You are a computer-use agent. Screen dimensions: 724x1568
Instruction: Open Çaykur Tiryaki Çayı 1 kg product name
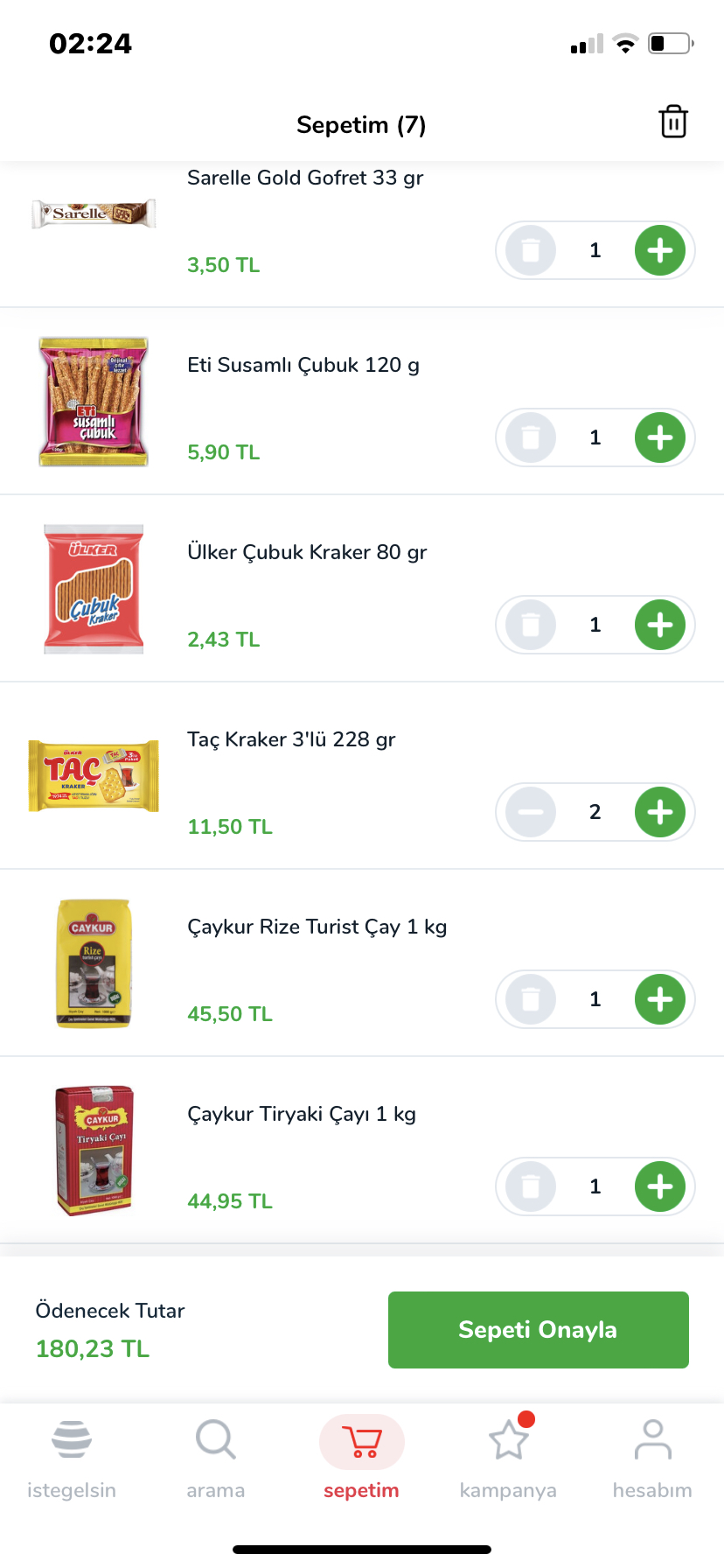(x=302, y=1114)
